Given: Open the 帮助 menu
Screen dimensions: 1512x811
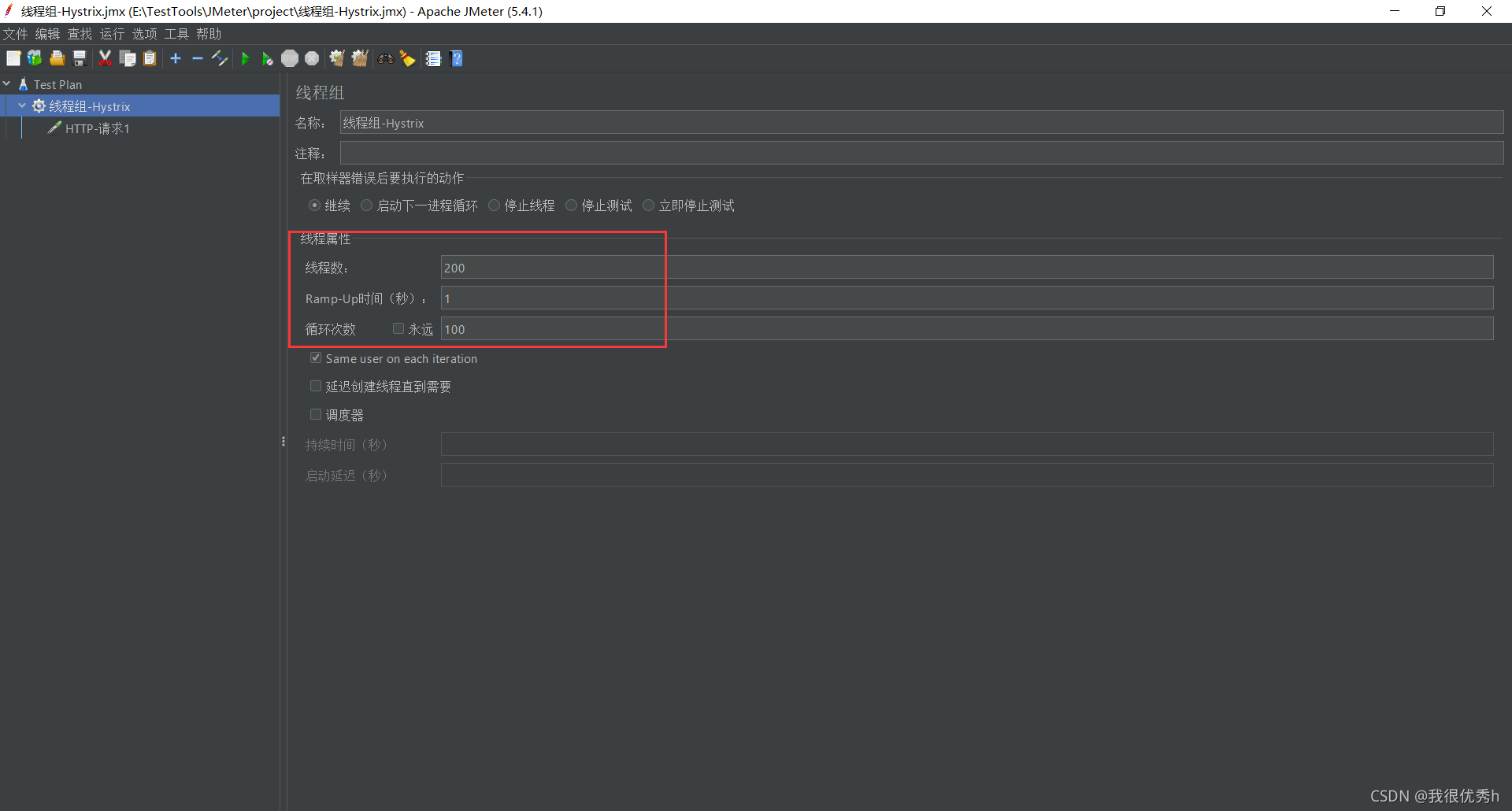Looking at the screenshot, I should click(x=209, y=34).
